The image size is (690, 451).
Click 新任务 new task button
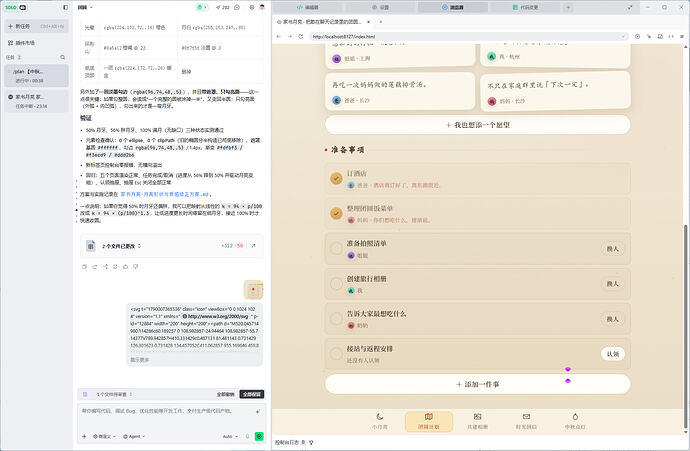click(37, 26)
